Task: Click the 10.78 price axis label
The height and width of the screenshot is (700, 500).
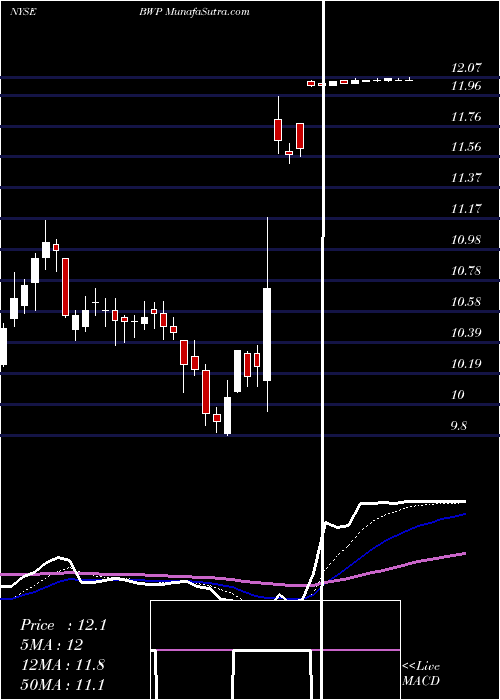Action: point(467,271)
